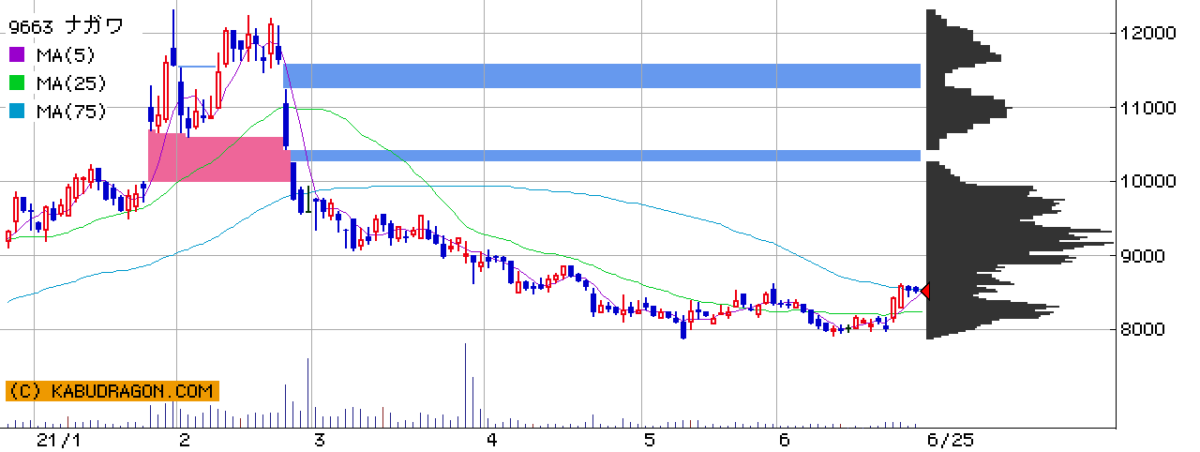Click the pink gap zone rectangle
This screenshot has height=452, width=1200.
[218, 157]
